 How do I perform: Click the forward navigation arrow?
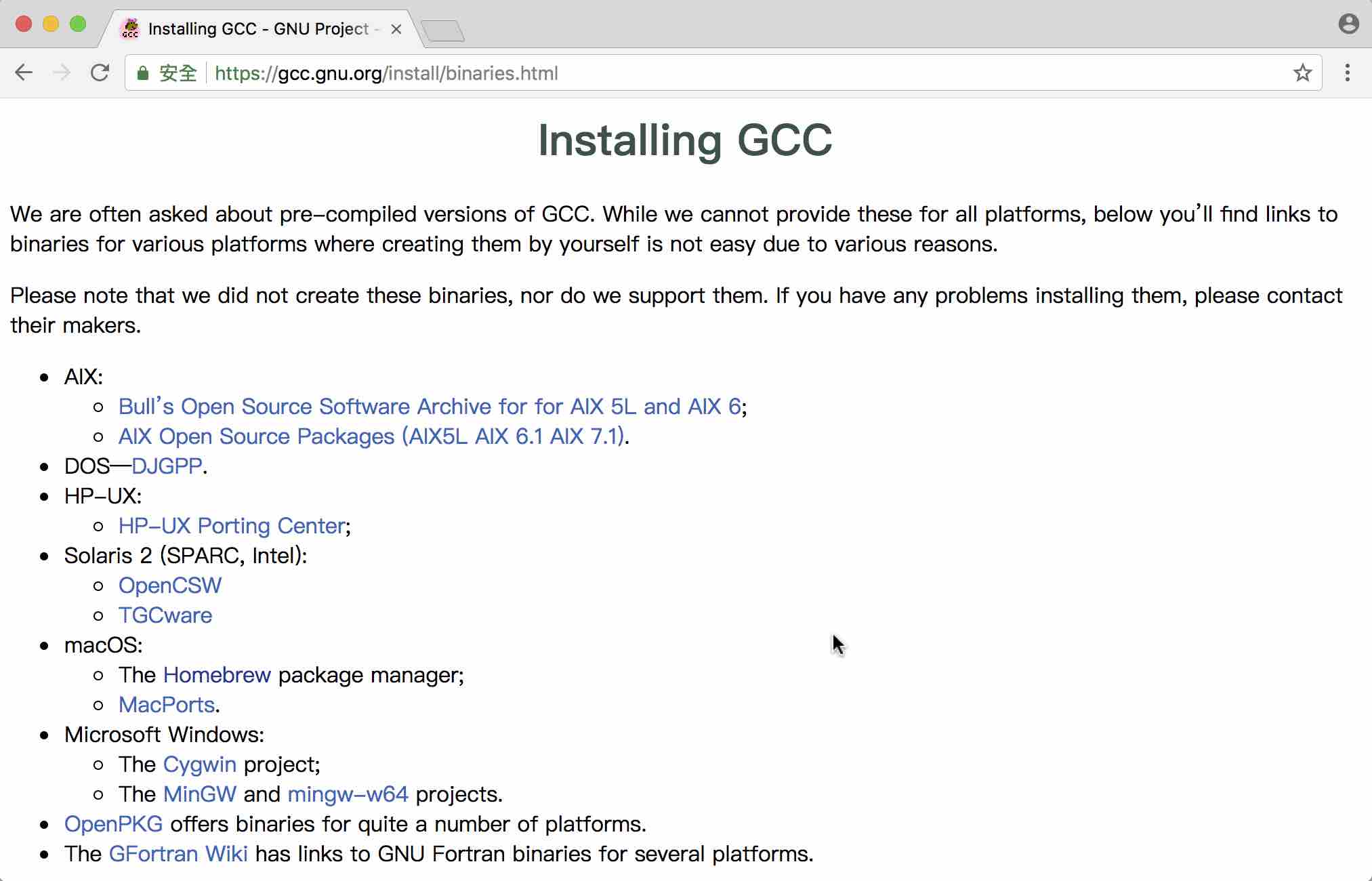pyautogui.click(x=62, y=73)
